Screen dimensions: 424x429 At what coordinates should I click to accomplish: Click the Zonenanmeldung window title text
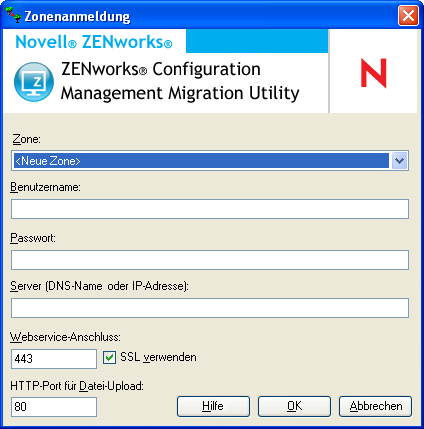tap(77, 16)
